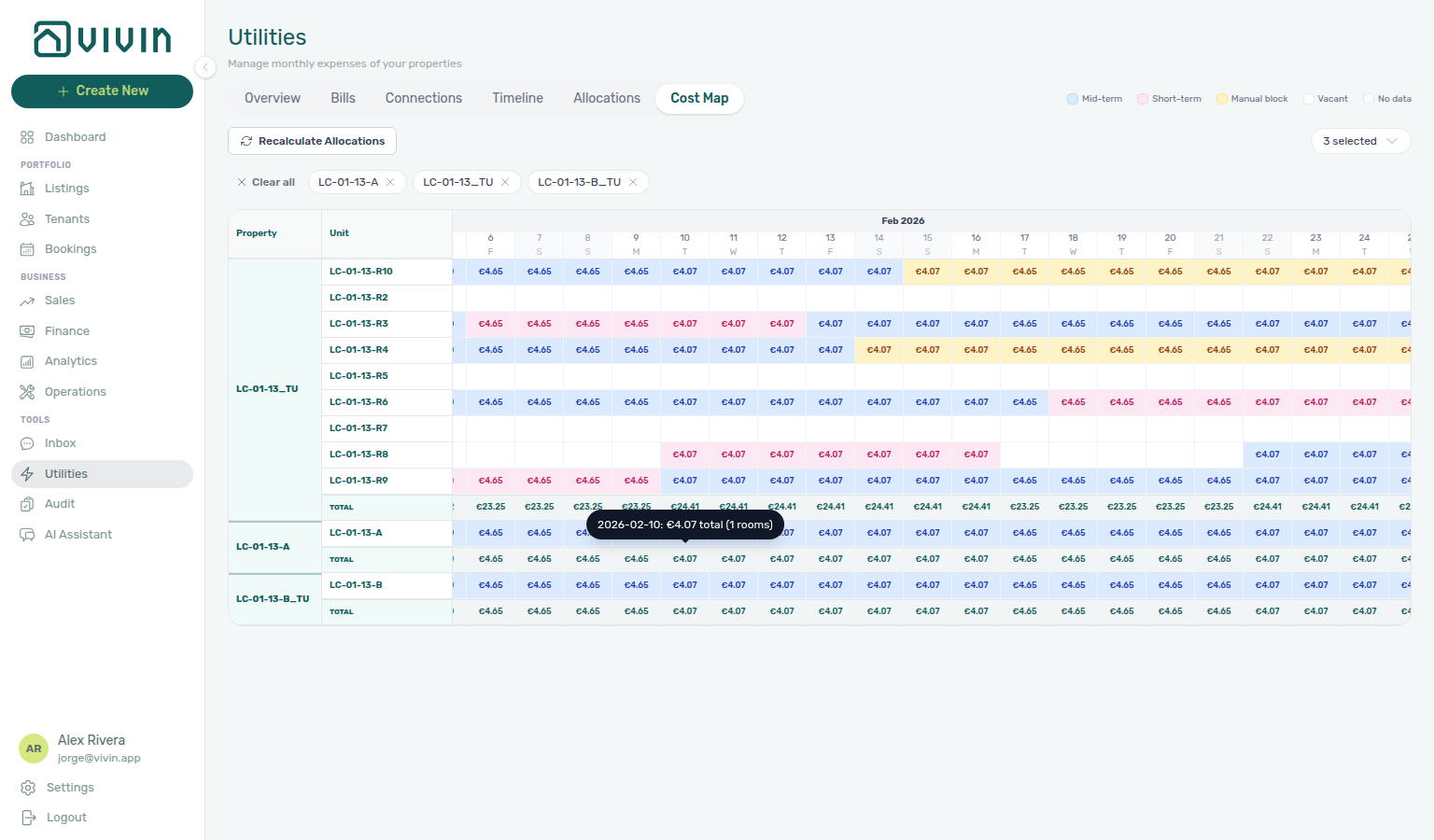The width and height of the screenshot is (1434, 840).
Task: Click the No data legend swatch
Action: [x=1369, y=99]
